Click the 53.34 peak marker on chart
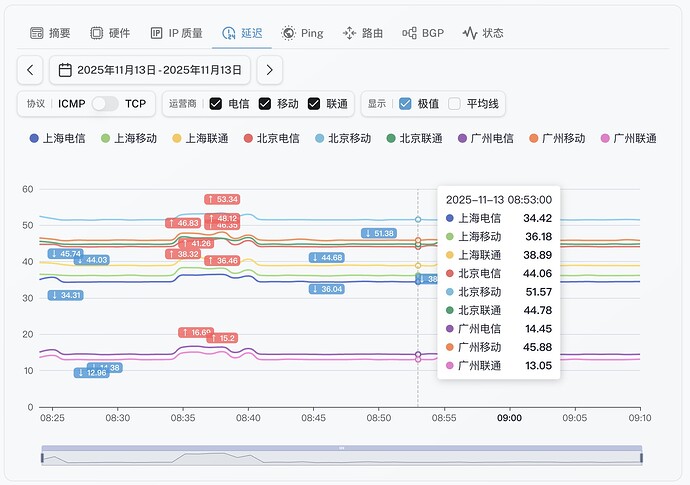Image resolution: width=690 pixels, height=485 pixels. 222,199
